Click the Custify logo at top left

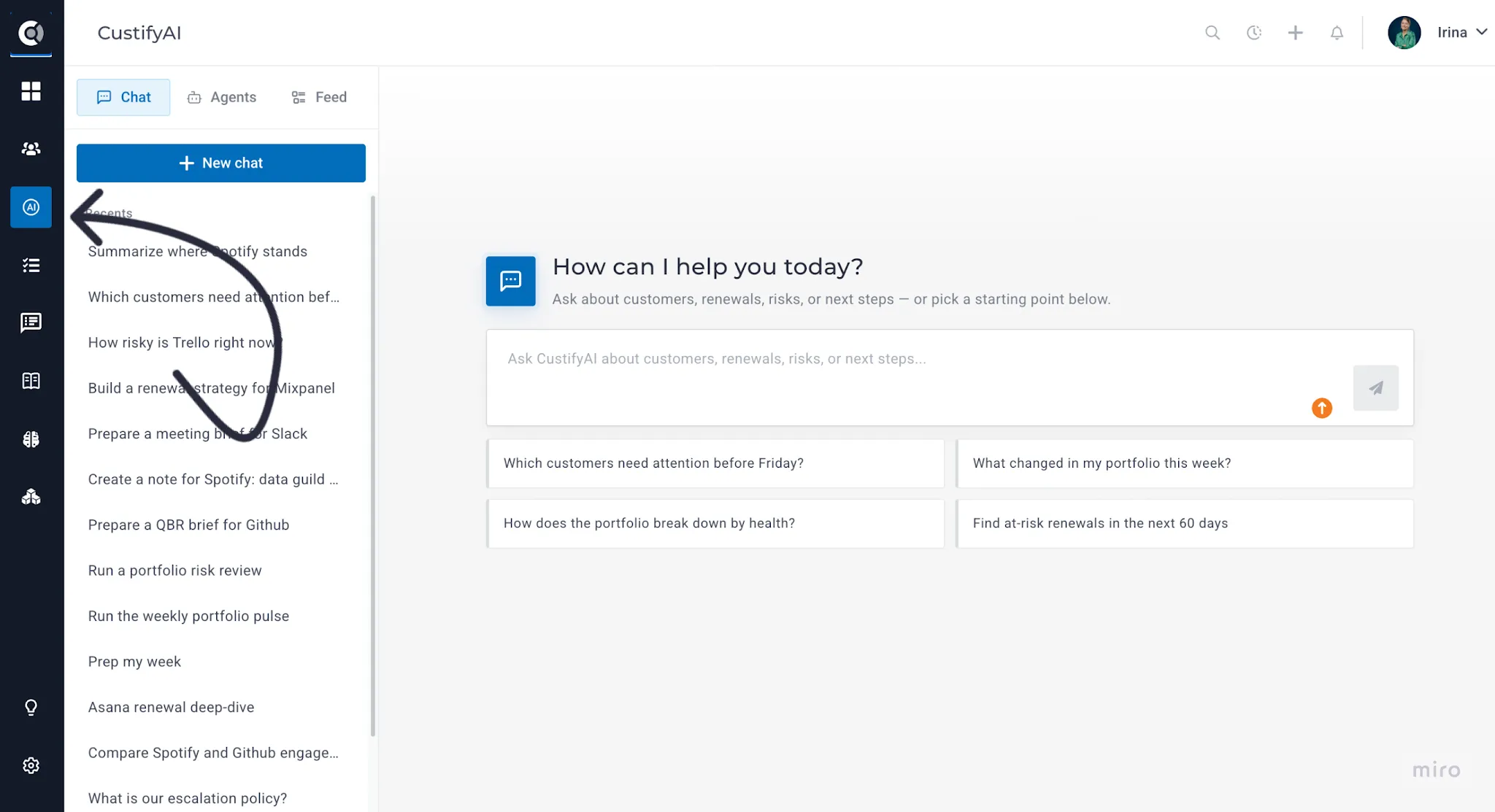31,33
